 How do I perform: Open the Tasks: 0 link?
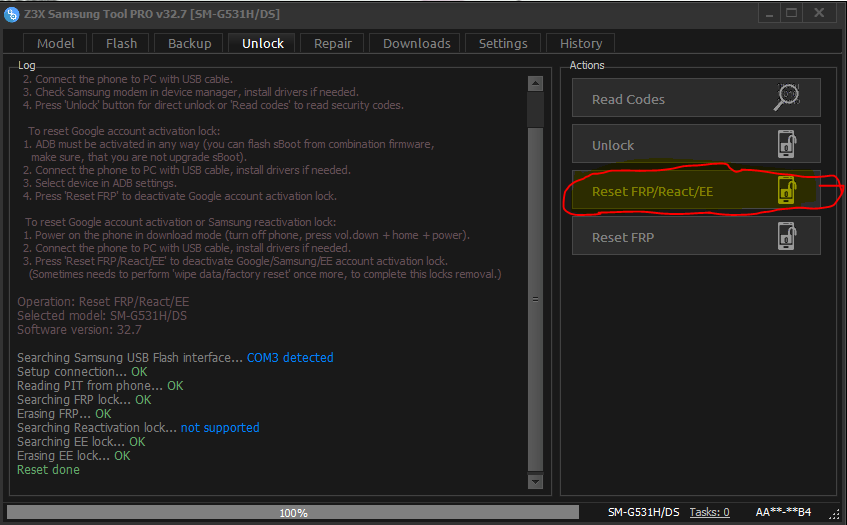[x=709, y=512]
